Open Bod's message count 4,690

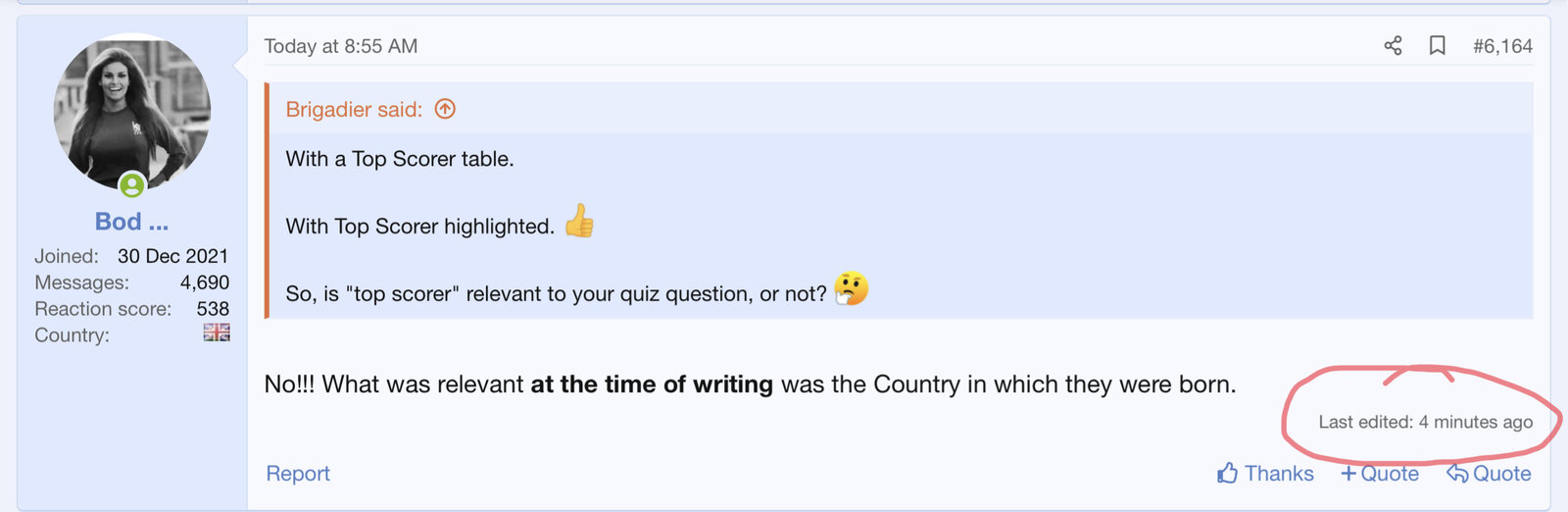(x=204, y=282)
